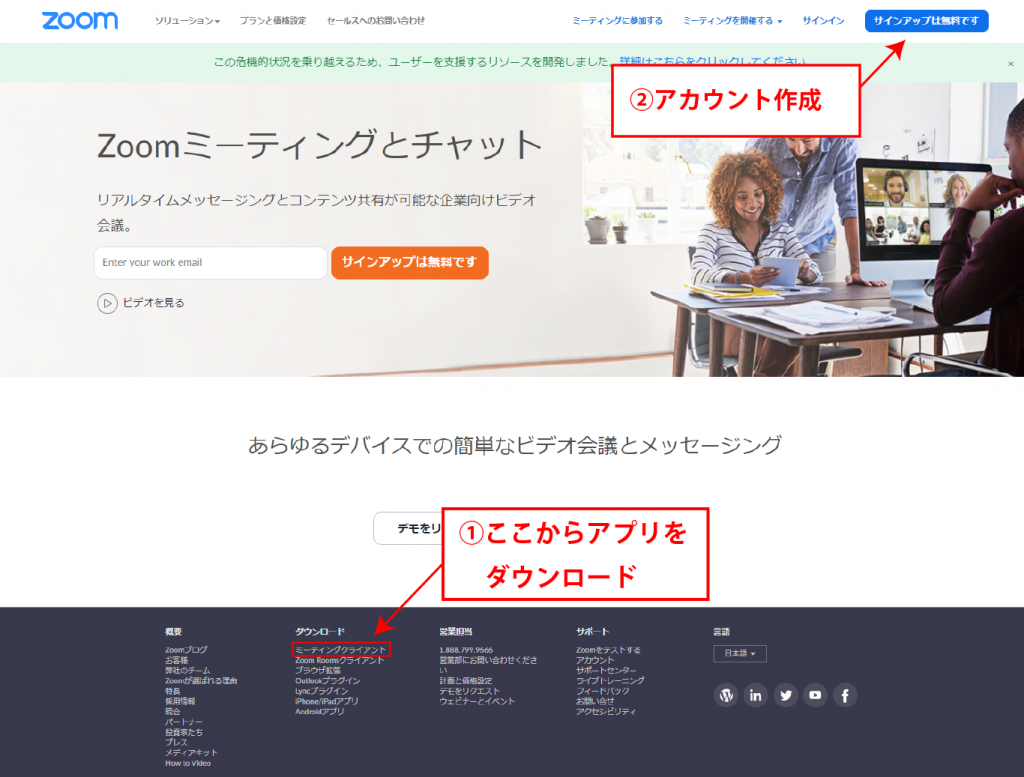Image resolution: width=1024 pixels, height=777 pixels.
Task: Open the 計画と価格設定 footer link
Action: [465, 680]
